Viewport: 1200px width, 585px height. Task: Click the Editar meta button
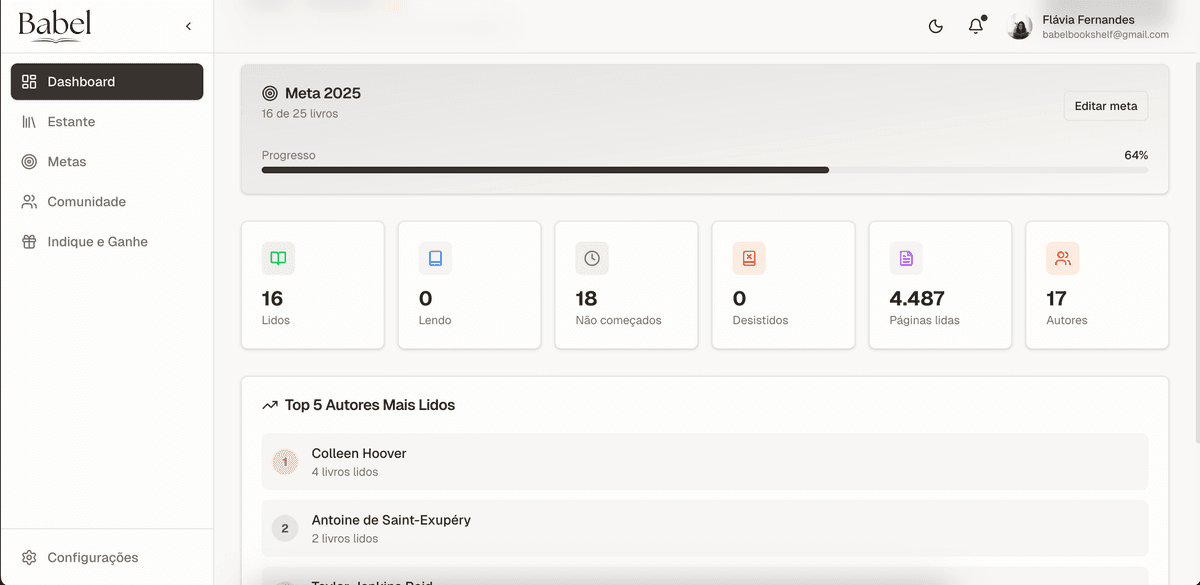click(1105, 106)
